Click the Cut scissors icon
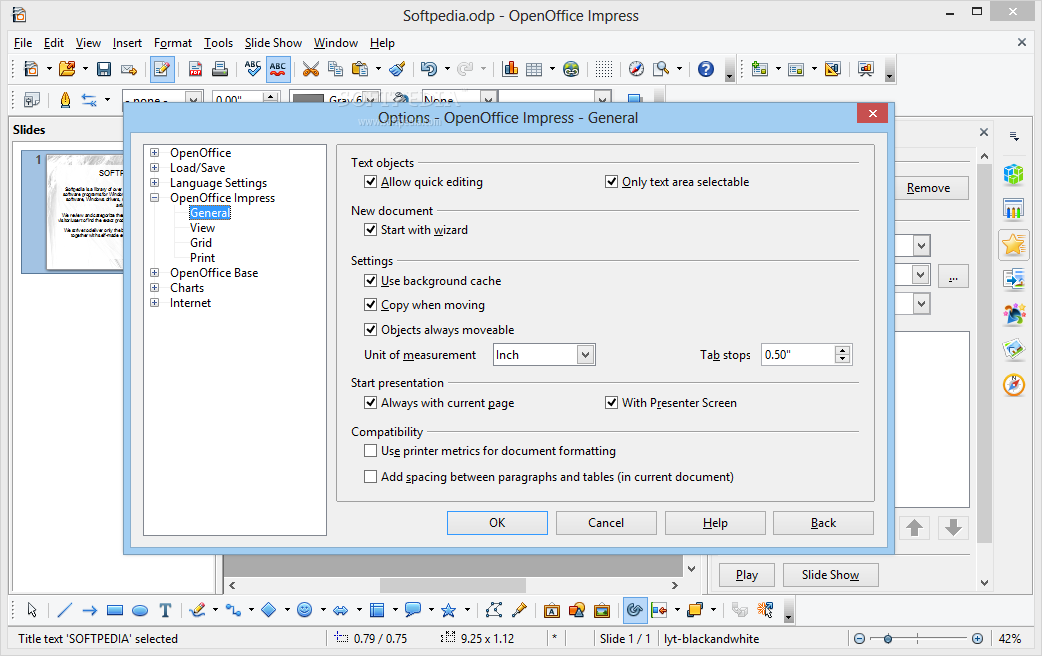This screenshot has width=1042, height=656. [310, 69]
